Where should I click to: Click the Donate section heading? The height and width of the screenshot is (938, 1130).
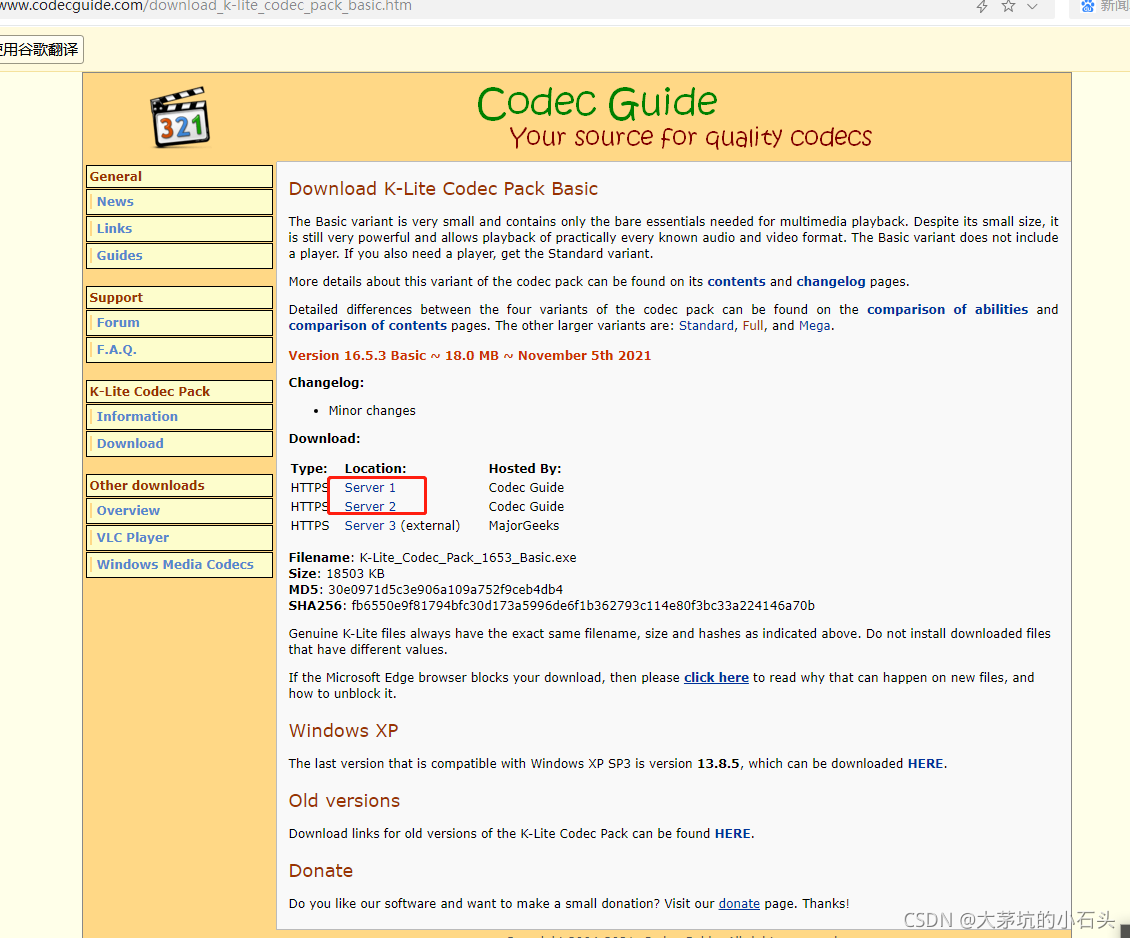coord(321,871)
